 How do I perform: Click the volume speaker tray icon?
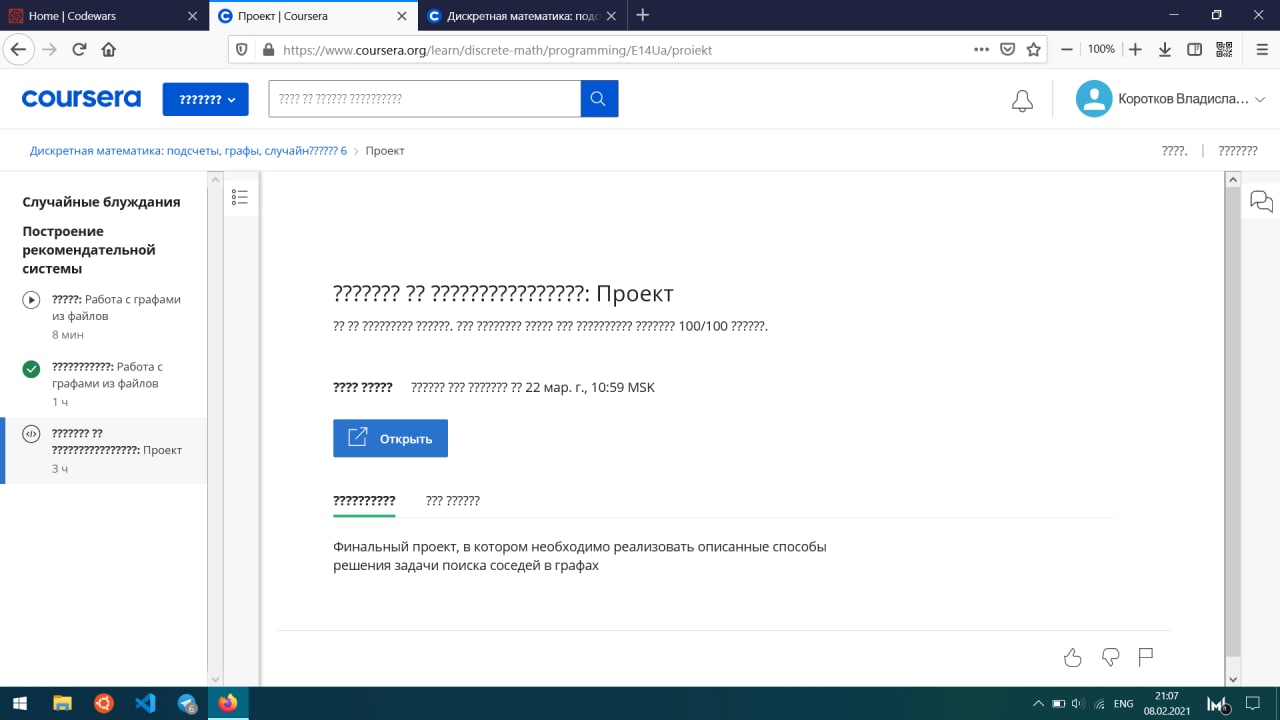click(1077, 704)
